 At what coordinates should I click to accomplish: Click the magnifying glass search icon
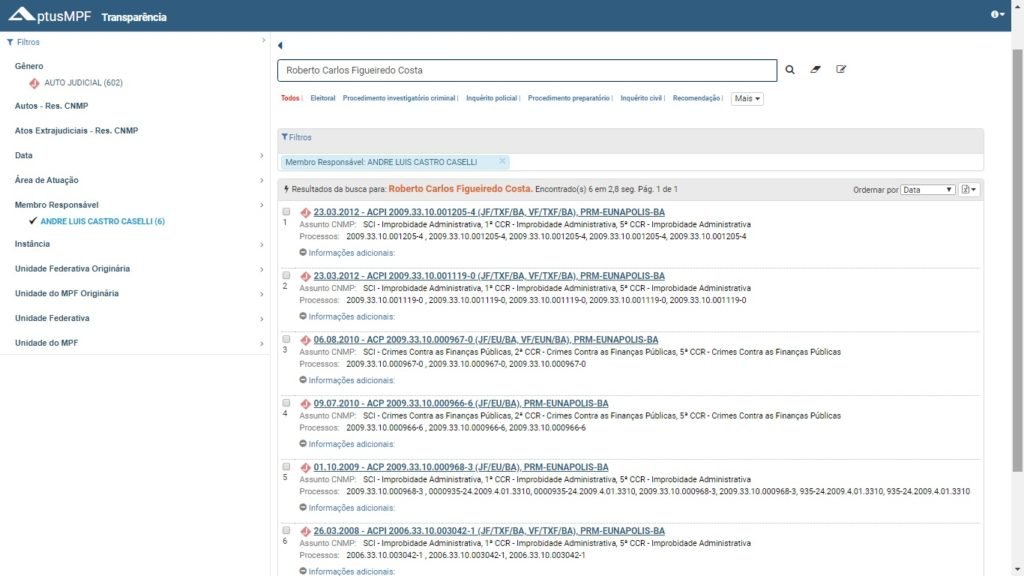pos(790,70)
